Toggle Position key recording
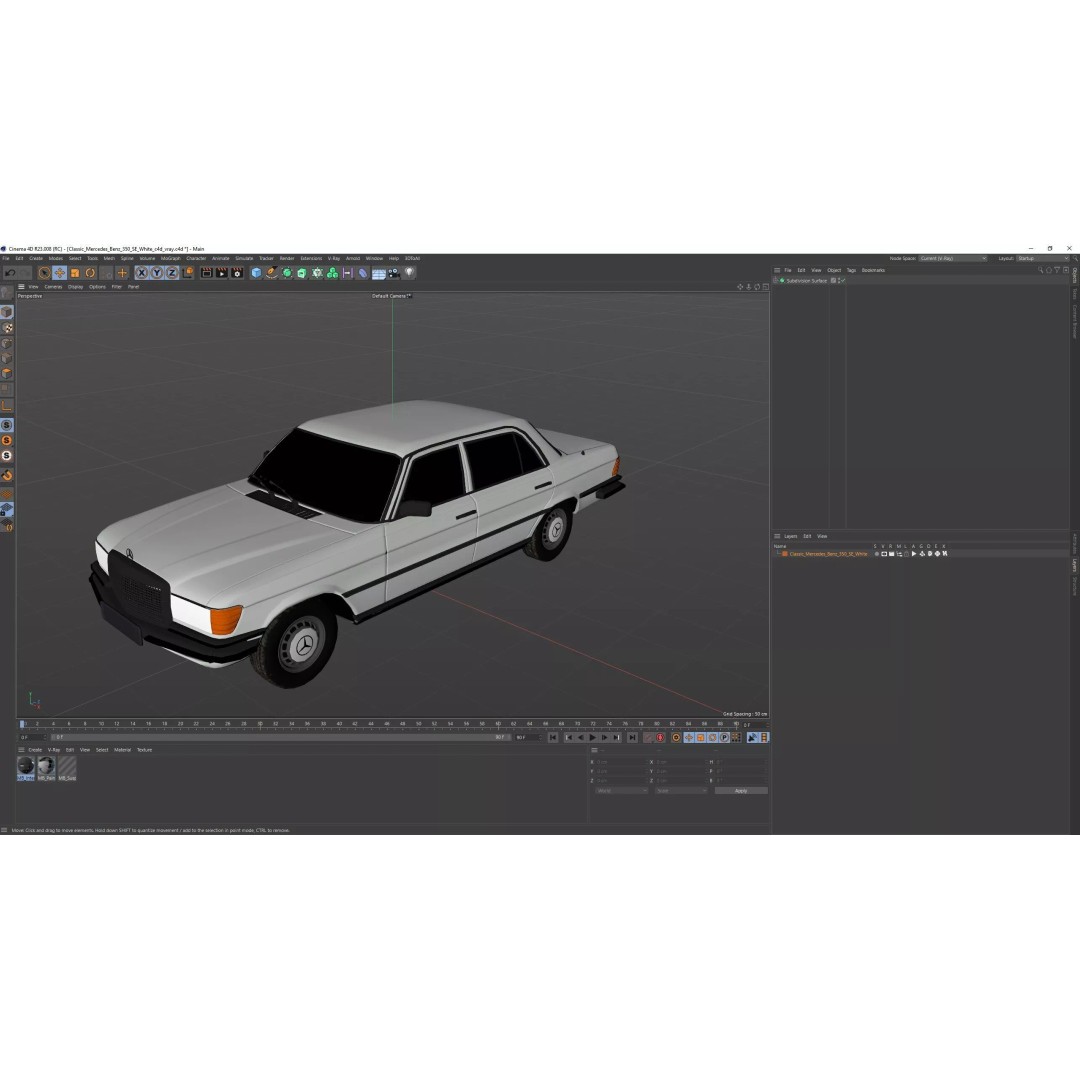This screenshot has height=1080, width=1080. pos(689,738)
